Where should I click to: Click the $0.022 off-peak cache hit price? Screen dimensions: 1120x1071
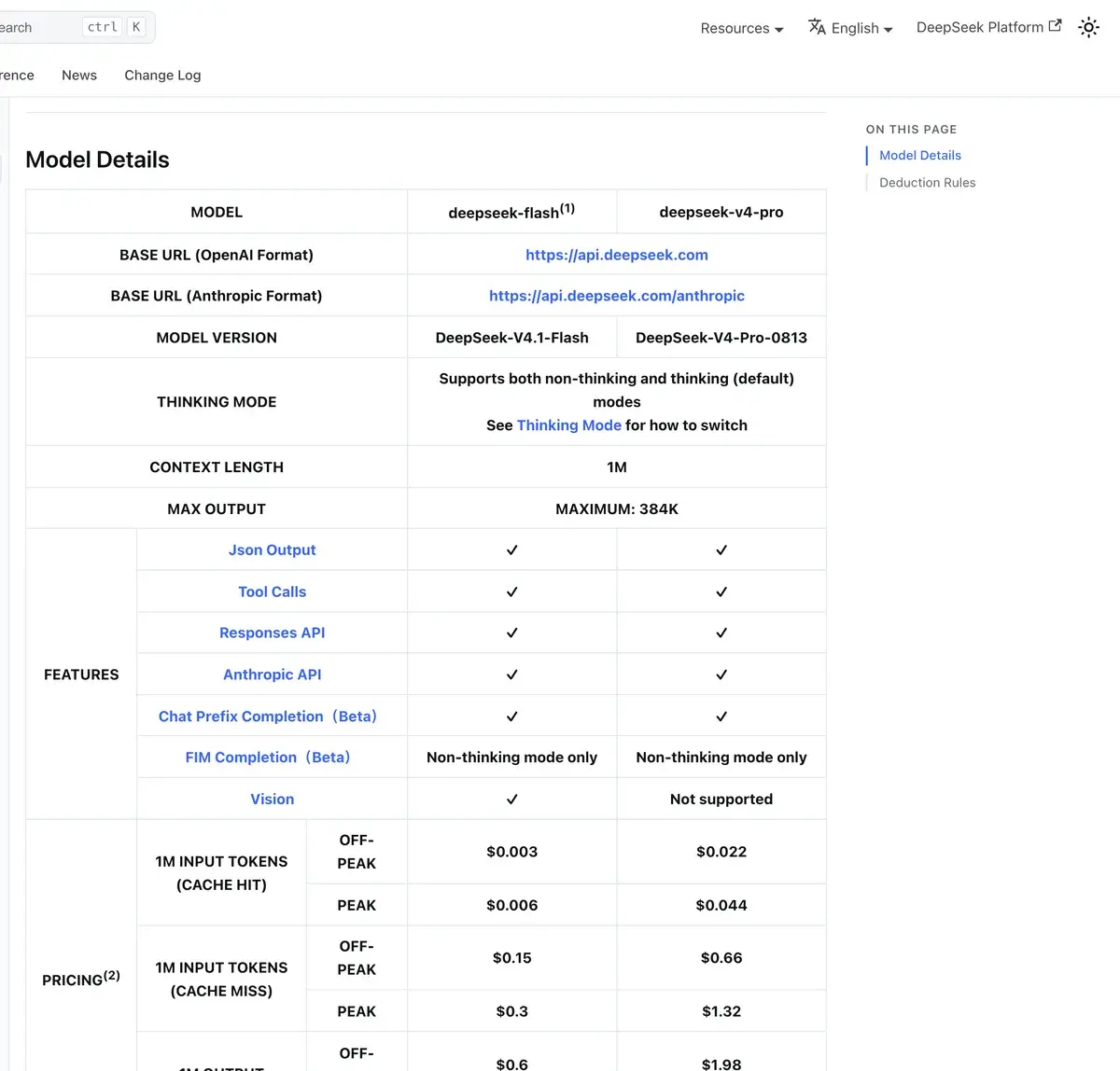tap(721, 852)
